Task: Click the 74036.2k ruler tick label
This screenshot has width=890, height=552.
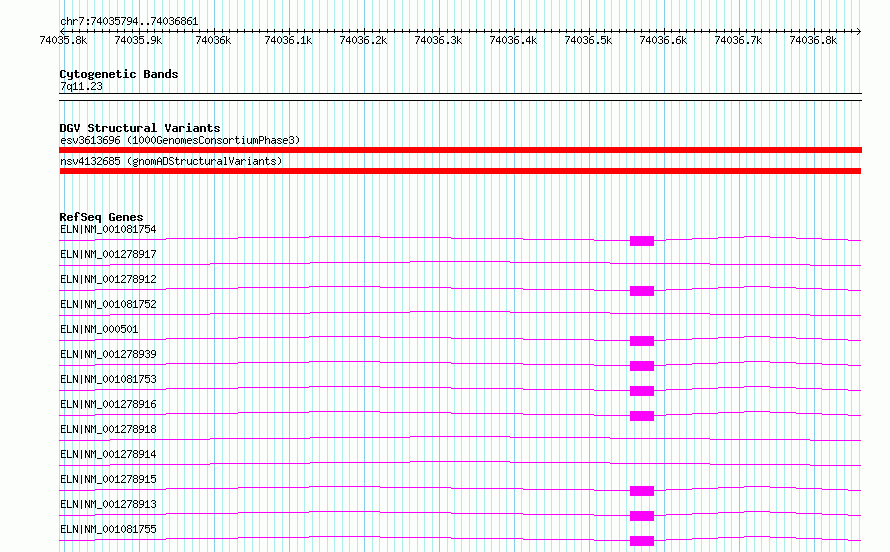Action: pos(363,40)
